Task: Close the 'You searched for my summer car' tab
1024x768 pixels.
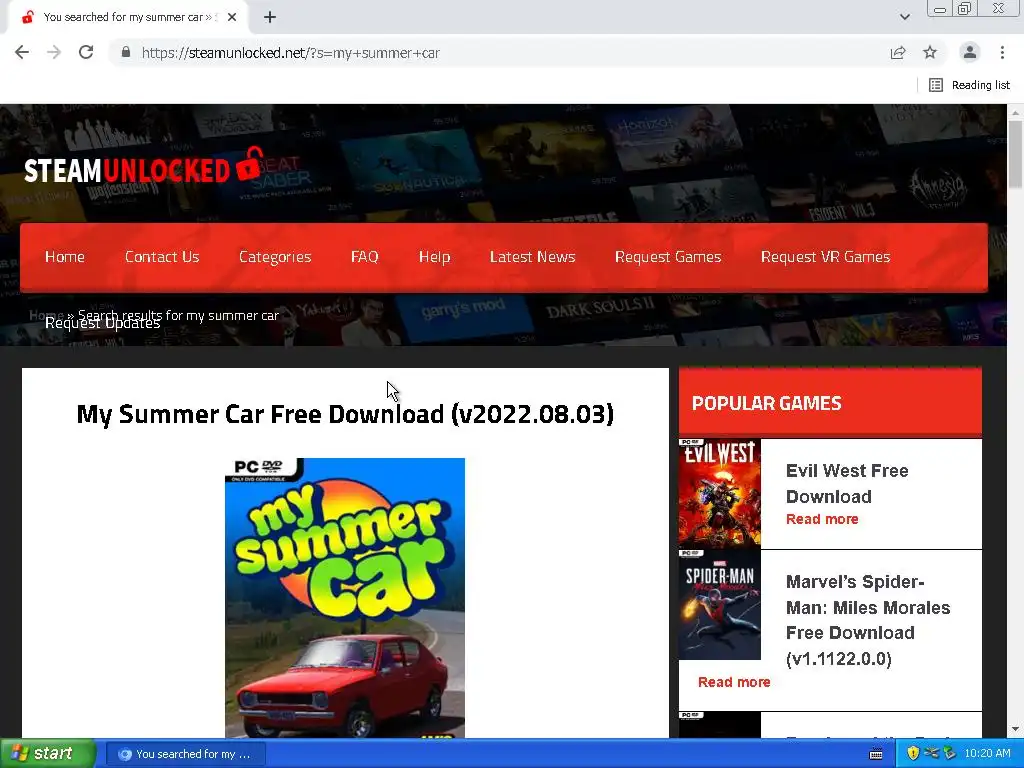Action: pos(232,17)
